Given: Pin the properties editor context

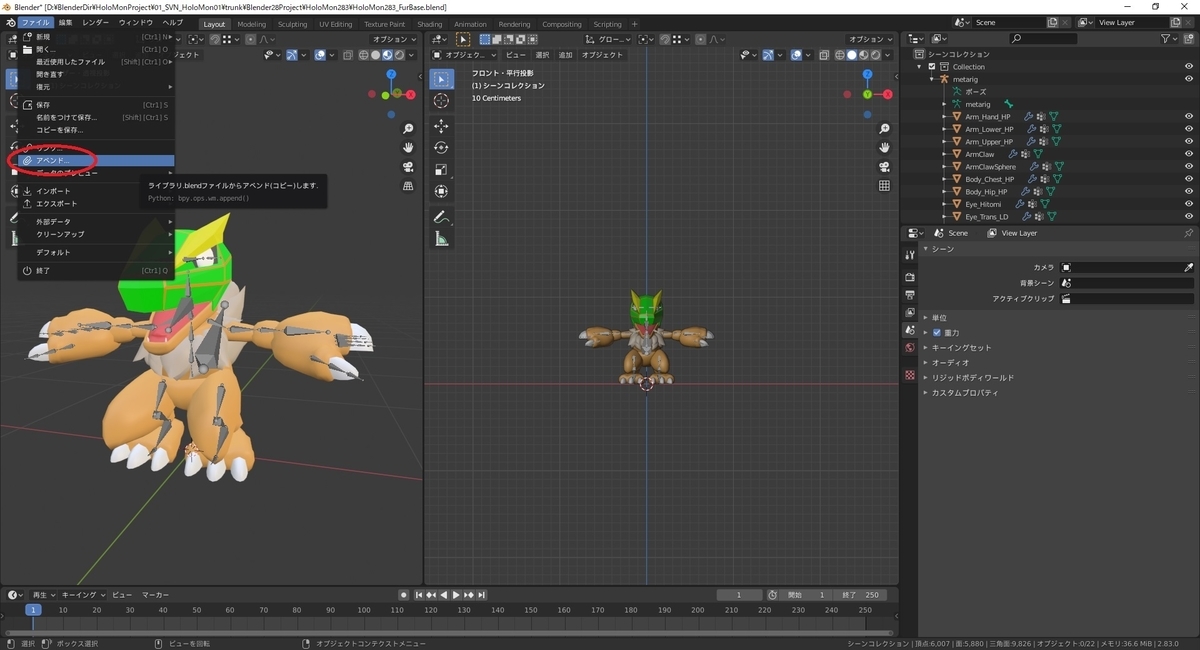Looking at the screenshot, I should click(1188, 233).
